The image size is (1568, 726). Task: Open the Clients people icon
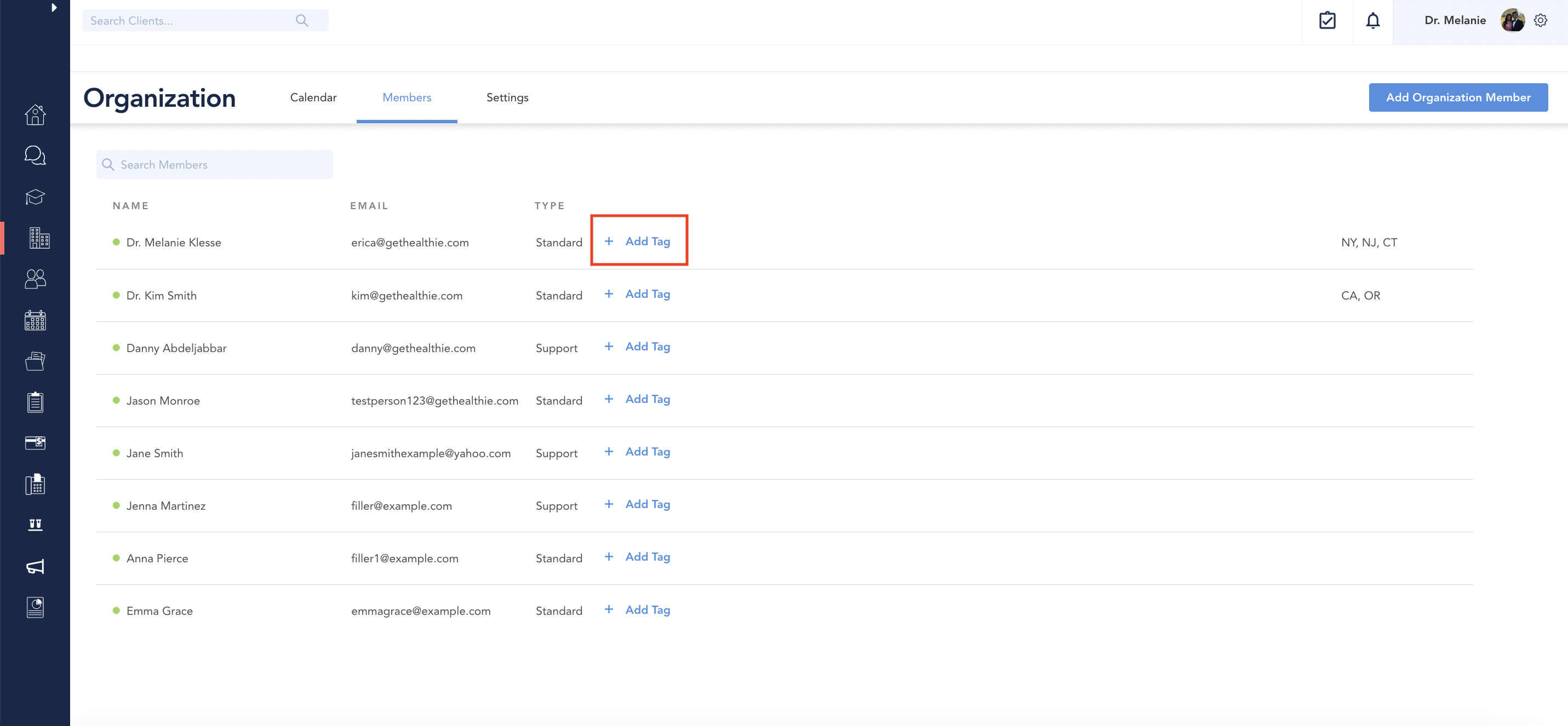pos(35,279)
